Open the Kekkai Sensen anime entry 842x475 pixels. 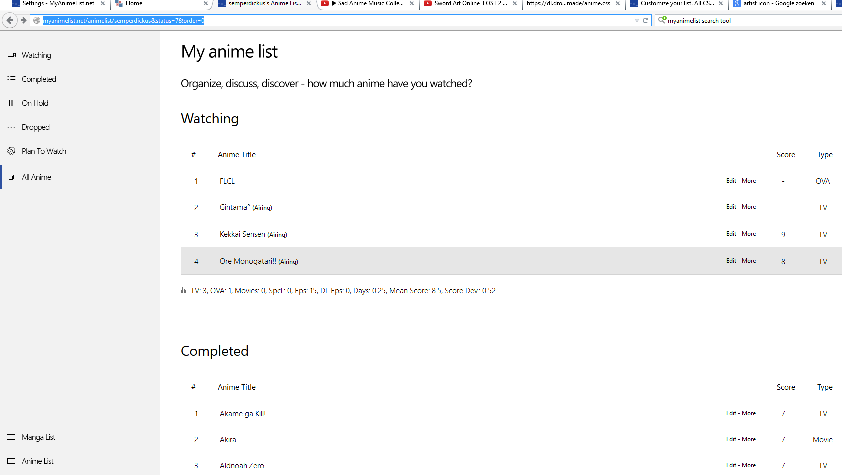tap(253, 234)
